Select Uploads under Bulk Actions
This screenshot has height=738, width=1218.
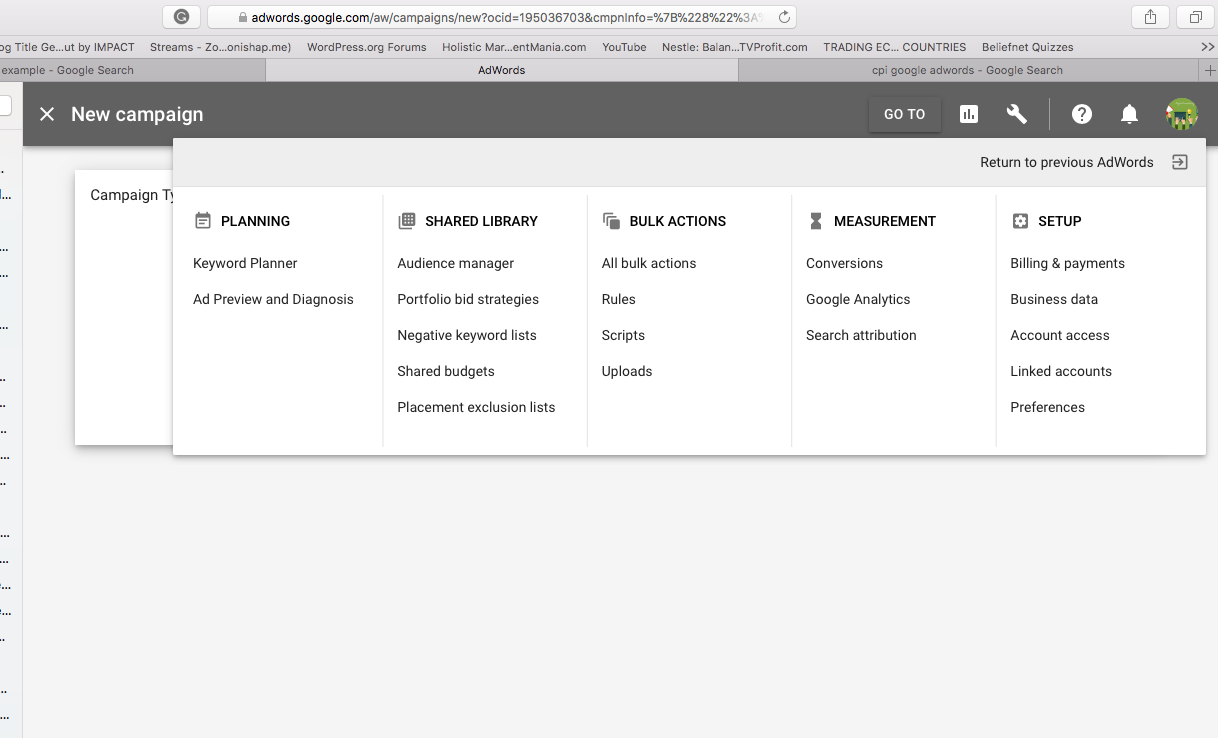(627, 371)
